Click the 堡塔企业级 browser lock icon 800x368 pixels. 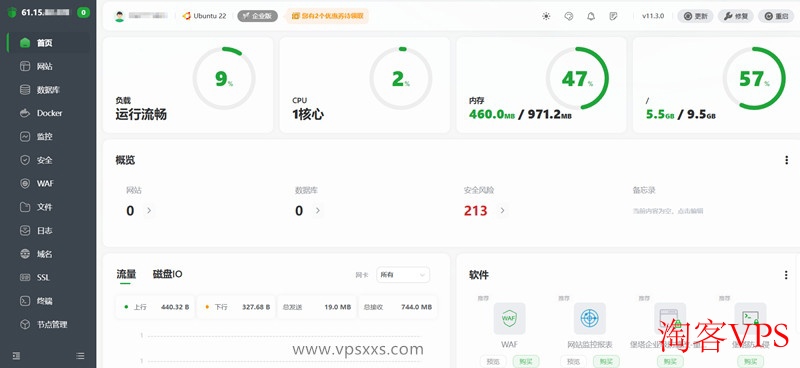click(x=670, y=318)
